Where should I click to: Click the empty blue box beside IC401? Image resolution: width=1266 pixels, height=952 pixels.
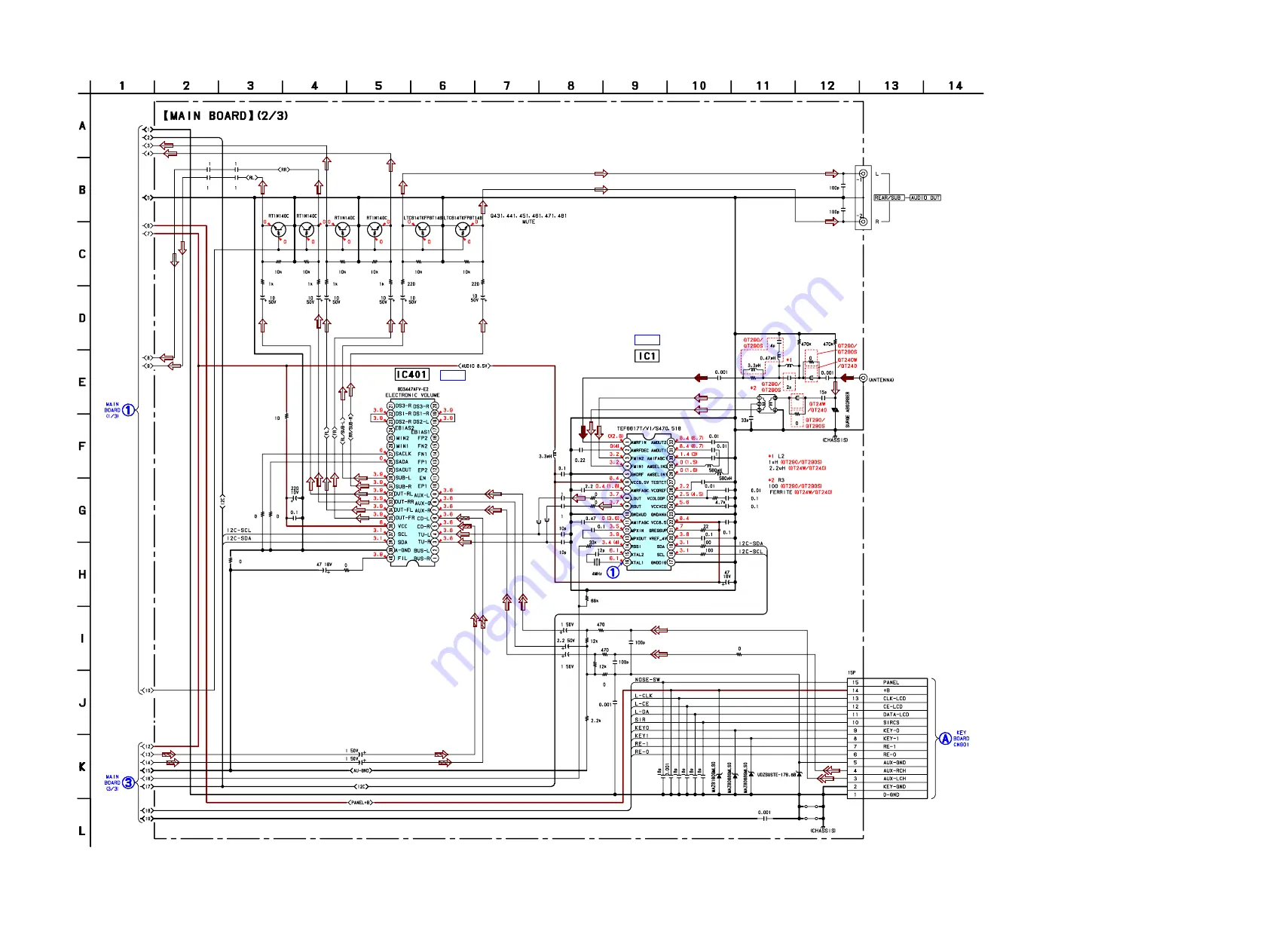tap(452, 375)
